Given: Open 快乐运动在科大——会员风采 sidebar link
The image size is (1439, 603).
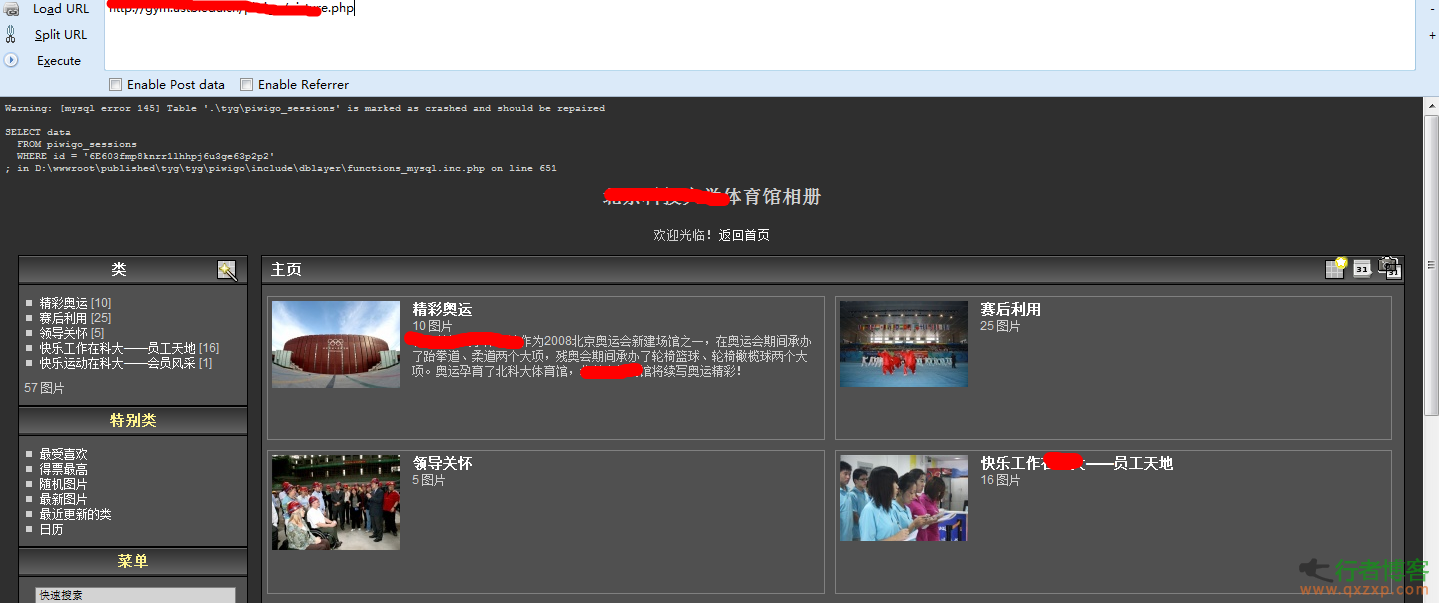Looking at the screenshot, I should (118, 363).
